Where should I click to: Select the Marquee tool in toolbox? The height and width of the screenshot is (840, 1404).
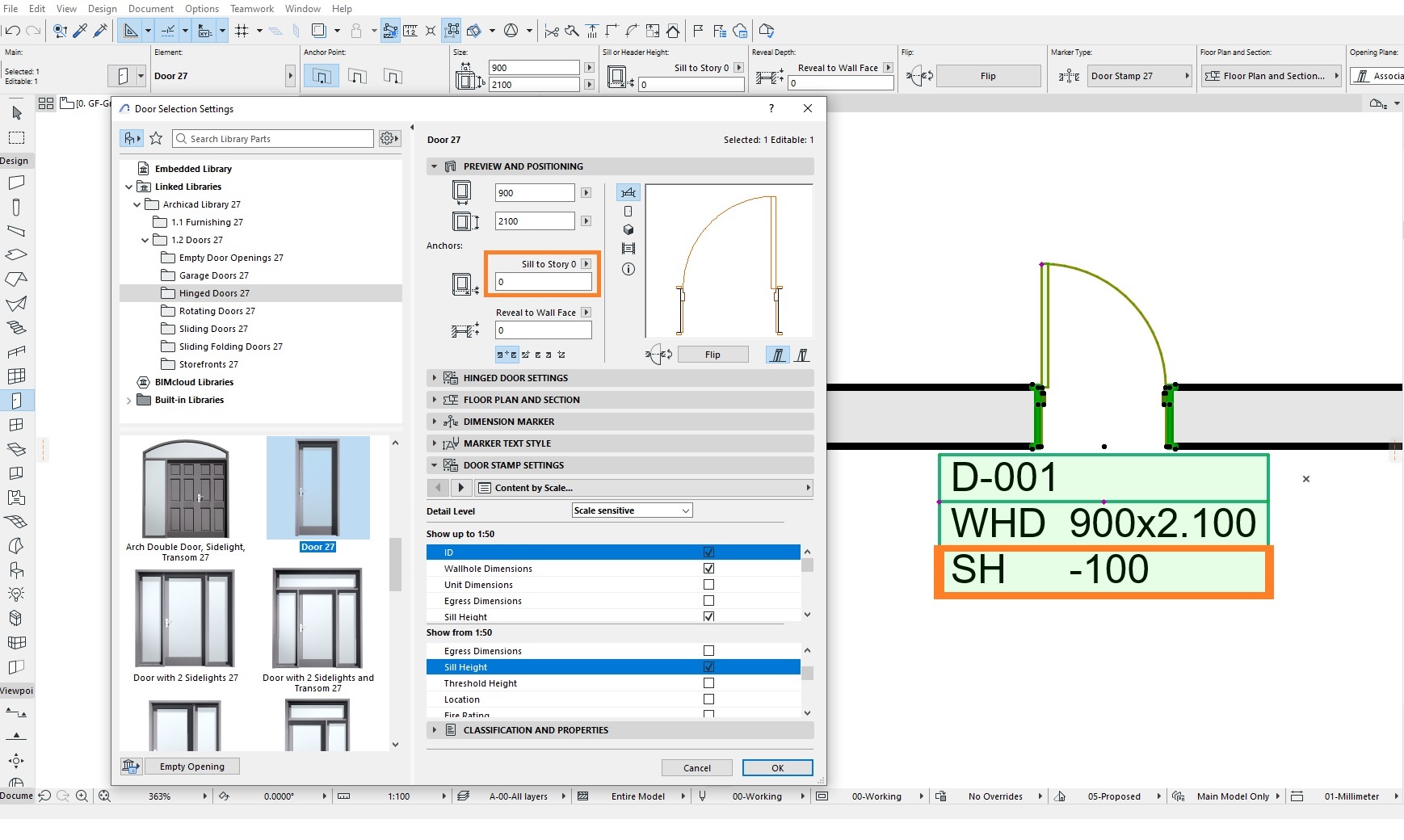tap(16, 138)
